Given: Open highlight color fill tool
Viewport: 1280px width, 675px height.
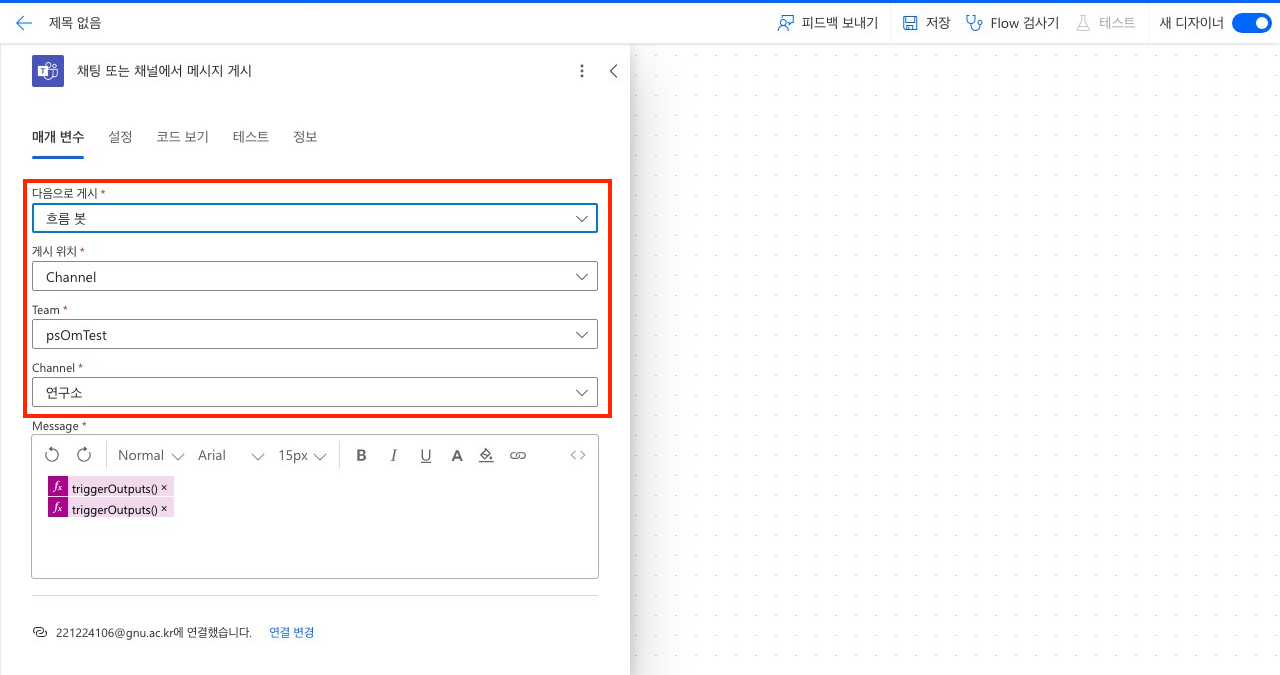Looking at the screenshot, I should 486,455.
